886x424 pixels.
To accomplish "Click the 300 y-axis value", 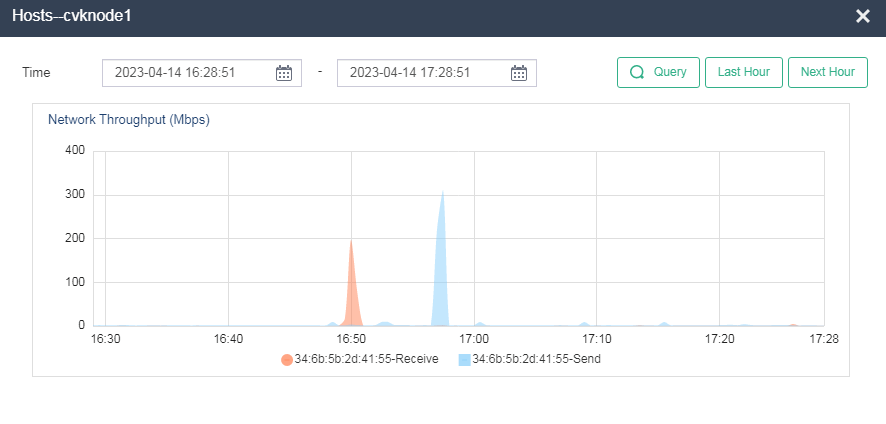I will 75,195.
